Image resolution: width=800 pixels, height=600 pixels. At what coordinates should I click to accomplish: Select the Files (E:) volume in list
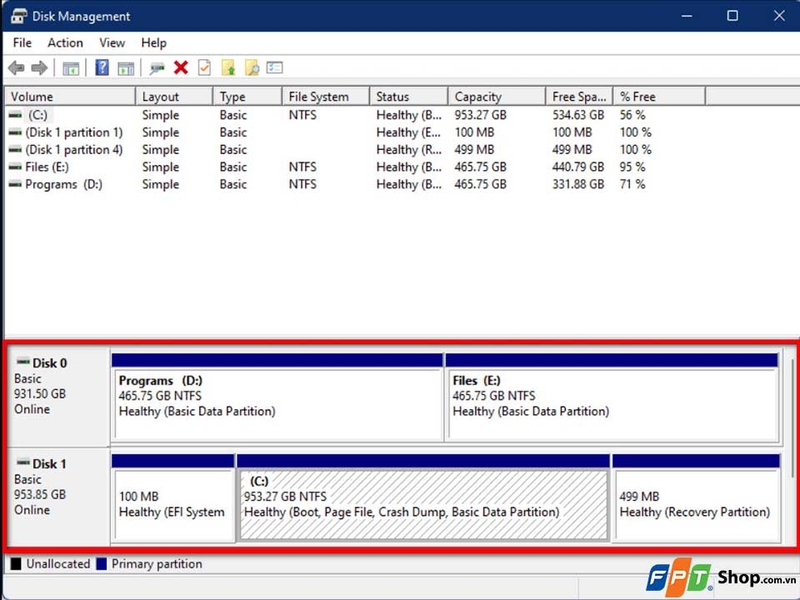coord(46,167)
